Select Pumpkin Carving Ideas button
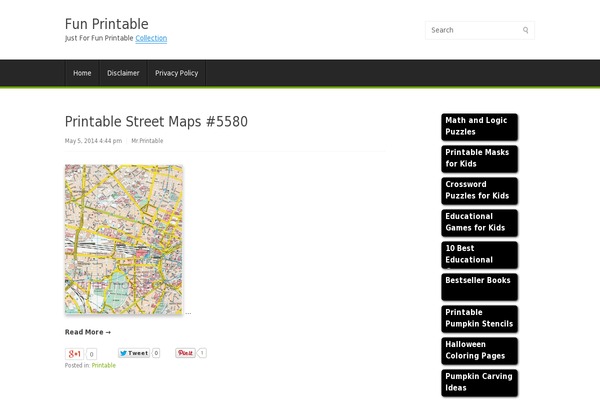Screen dimensions: 600x400 click(479, 382)
